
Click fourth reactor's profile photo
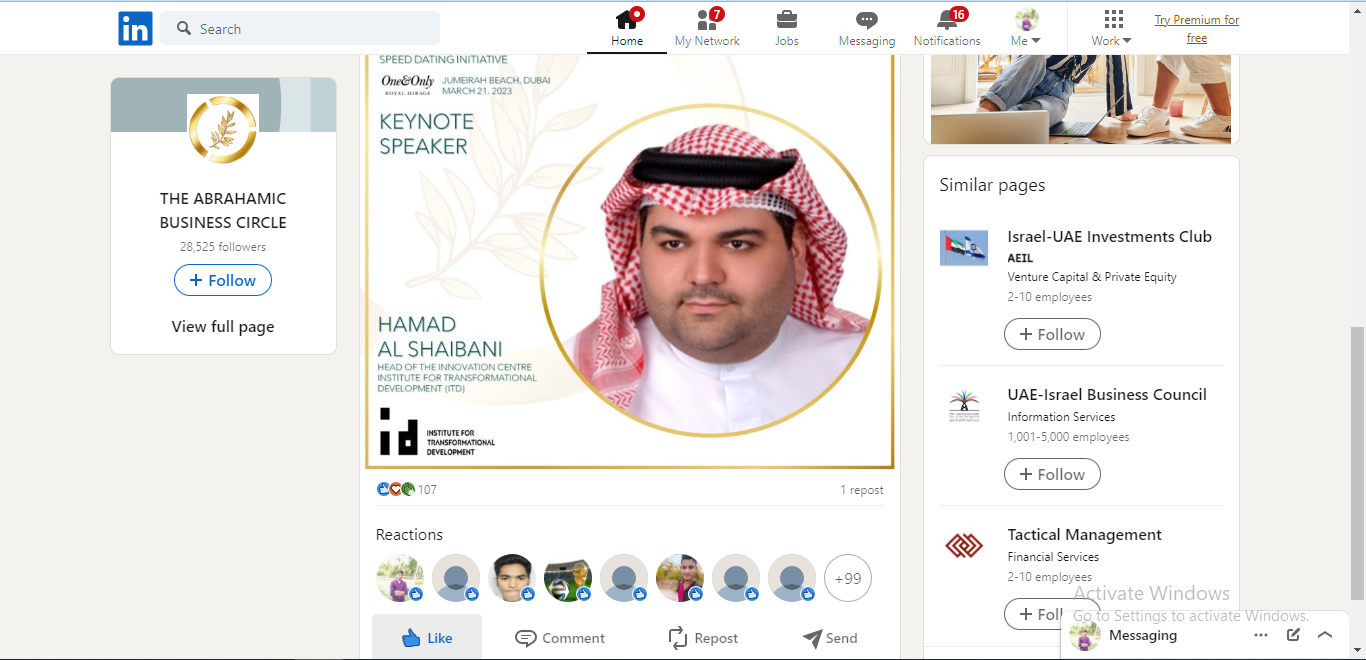(568, 578)
